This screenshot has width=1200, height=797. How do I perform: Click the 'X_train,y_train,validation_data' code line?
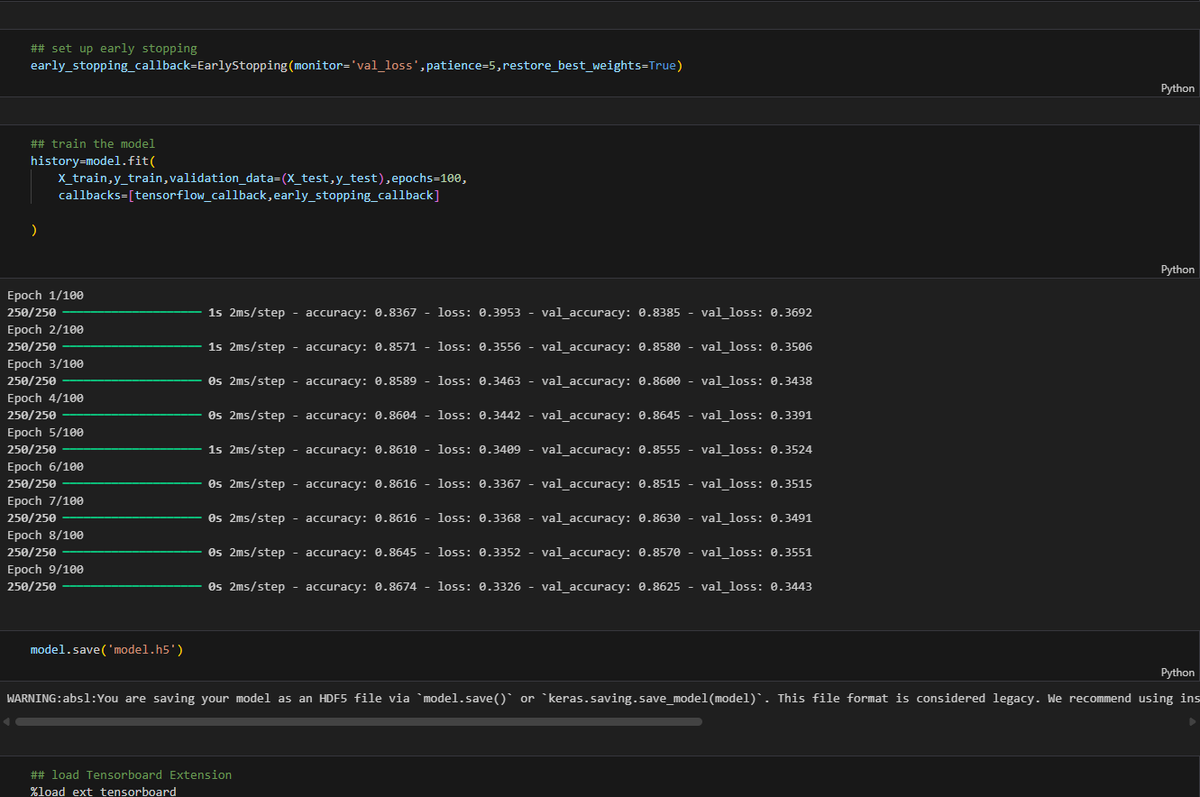[262, 178]
